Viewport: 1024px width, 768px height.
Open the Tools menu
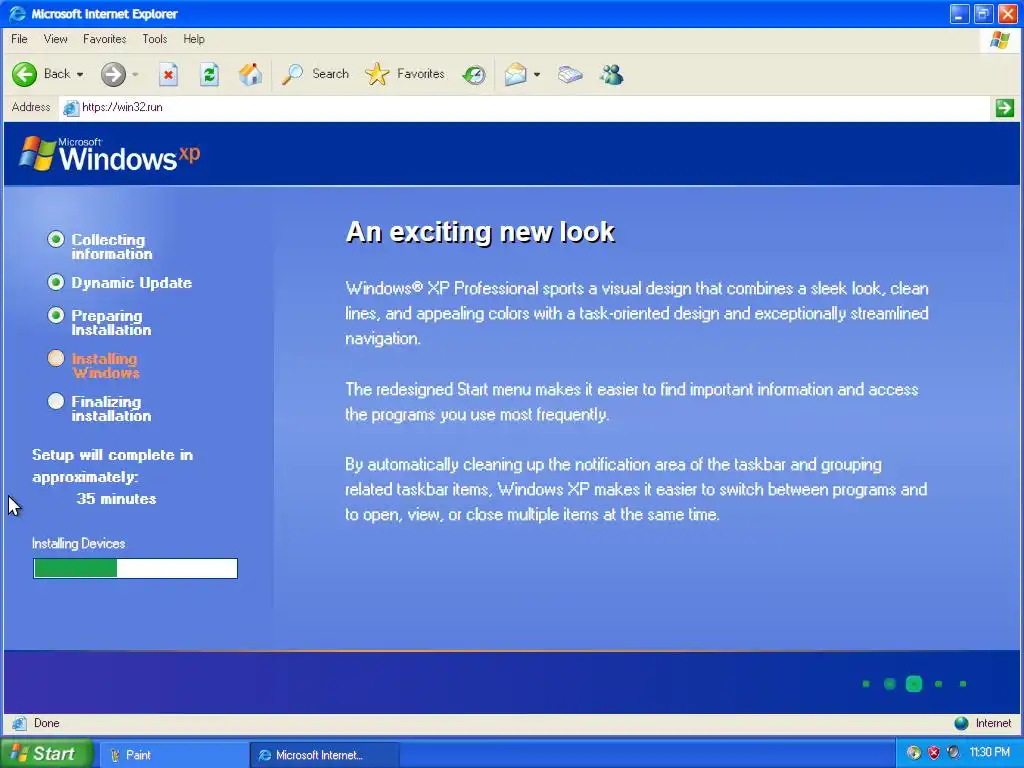pos(155,39)
